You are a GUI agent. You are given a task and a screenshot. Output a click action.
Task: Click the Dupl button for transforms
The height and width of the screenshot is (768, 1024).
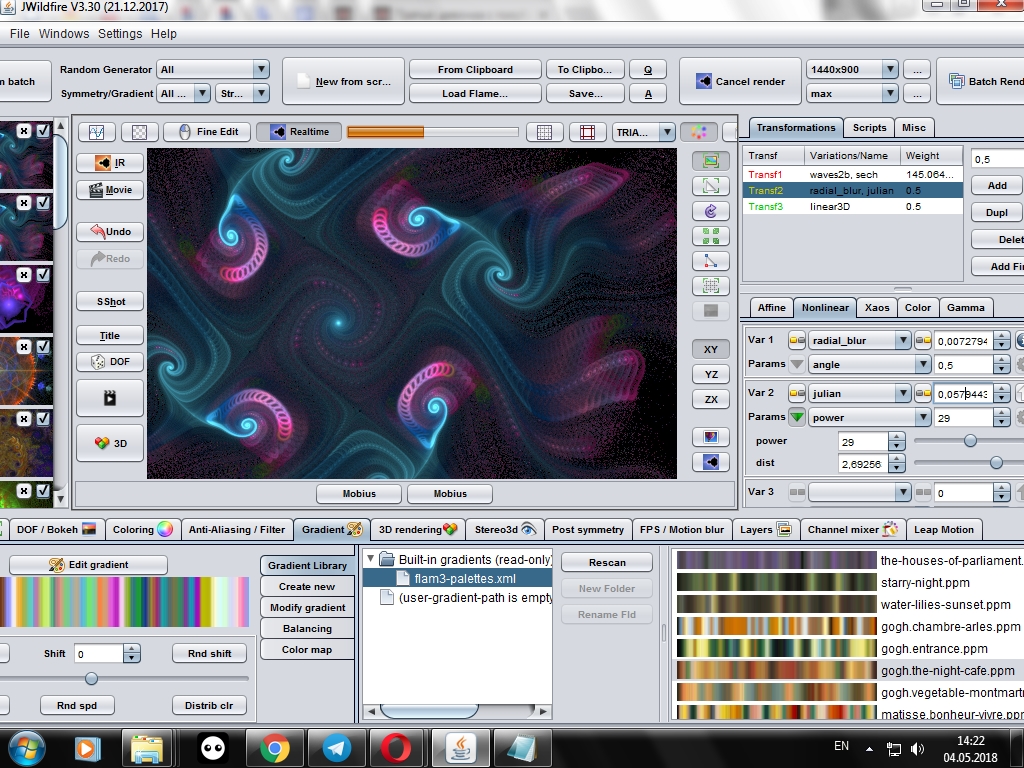pyautogui.click(x=997, y=212)
